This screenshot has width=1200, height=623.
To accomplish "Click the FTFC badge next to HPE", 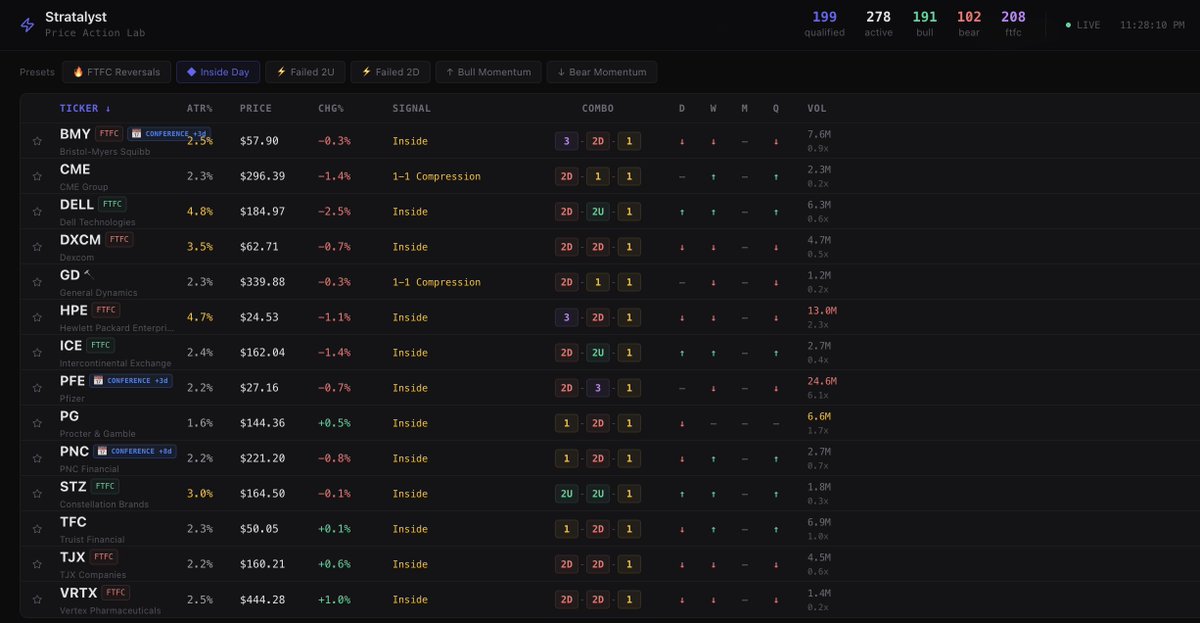I will [107, 310].
